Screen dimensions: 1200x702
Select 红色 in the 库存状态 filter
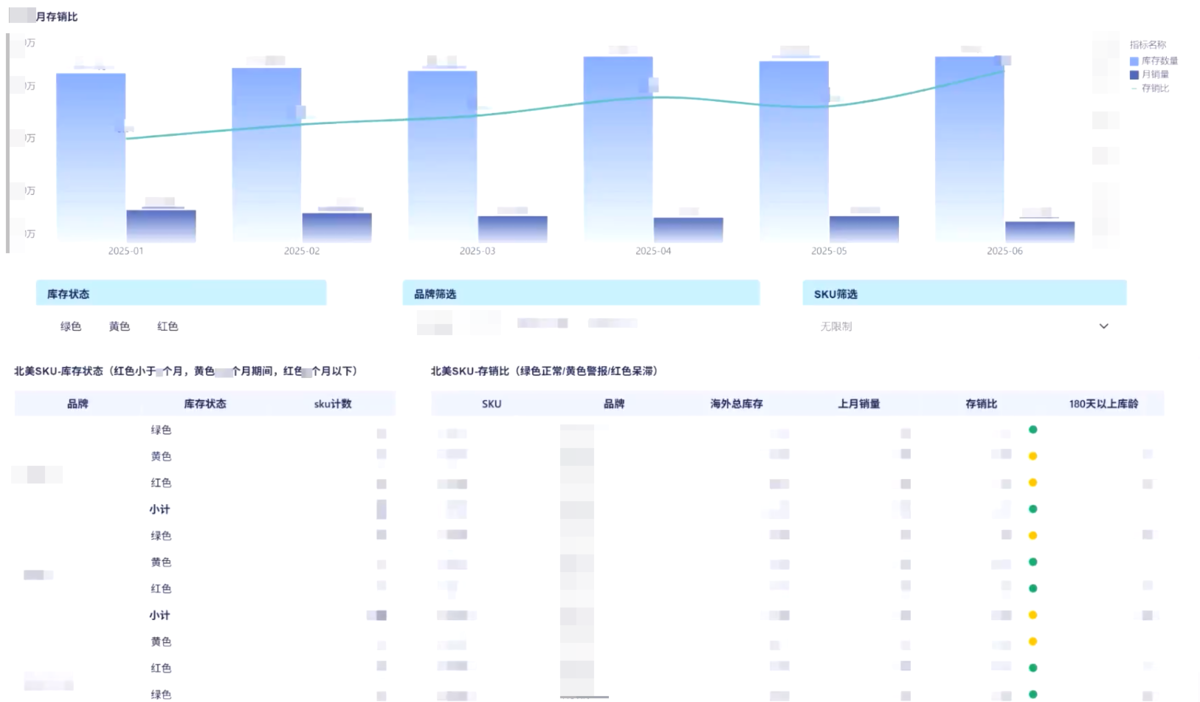pyautogui.click(x=168, y=326)
